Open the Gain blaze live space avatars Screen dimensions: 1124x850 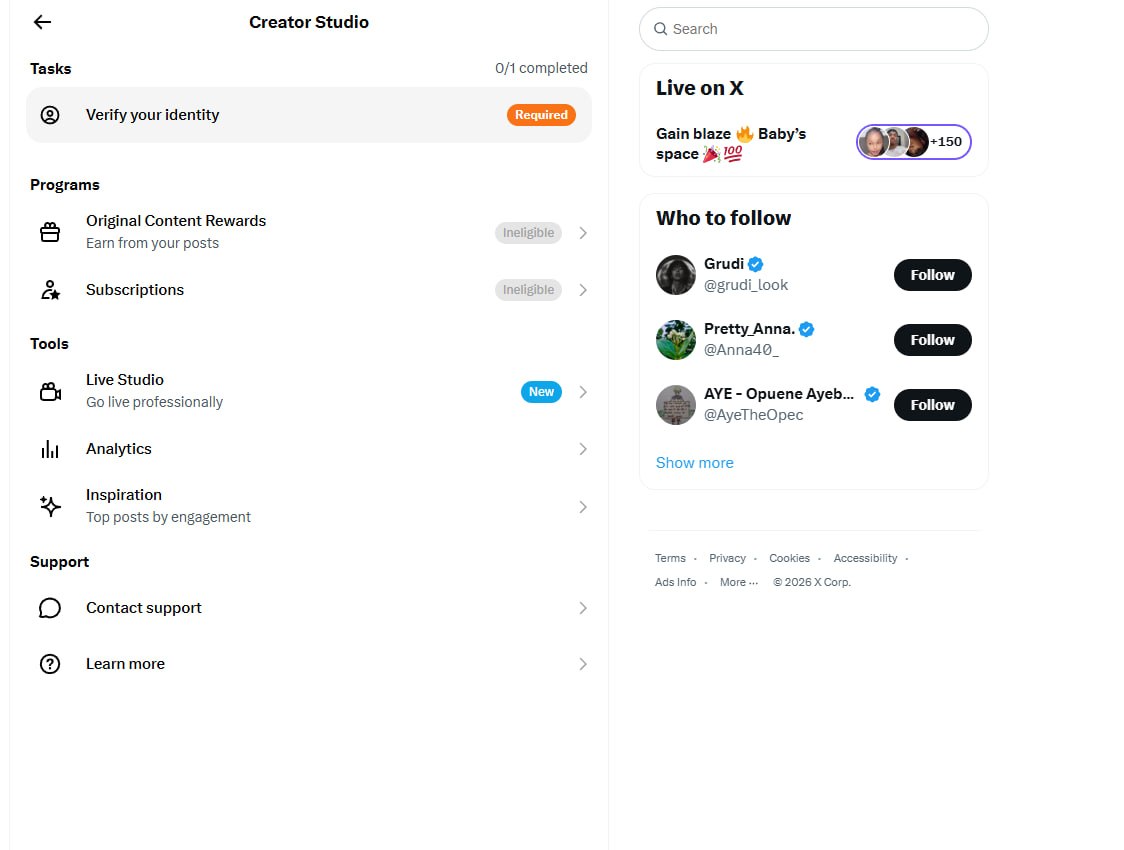tap(913, 142)
